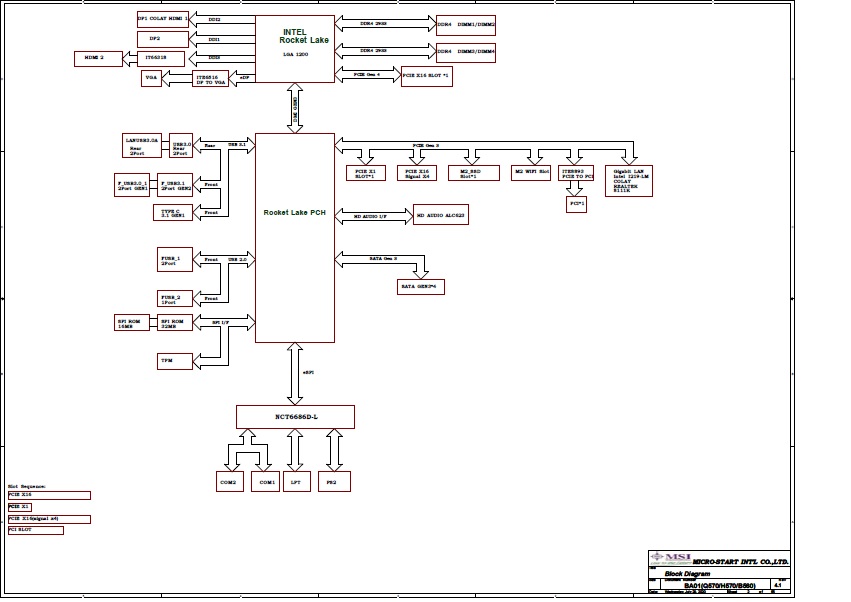Image resolution: width=851 pixels, height=602 pixels.
Task: Select the Gigabit LAN Intel I219-LM block
Action: click(x=631, y=180)
